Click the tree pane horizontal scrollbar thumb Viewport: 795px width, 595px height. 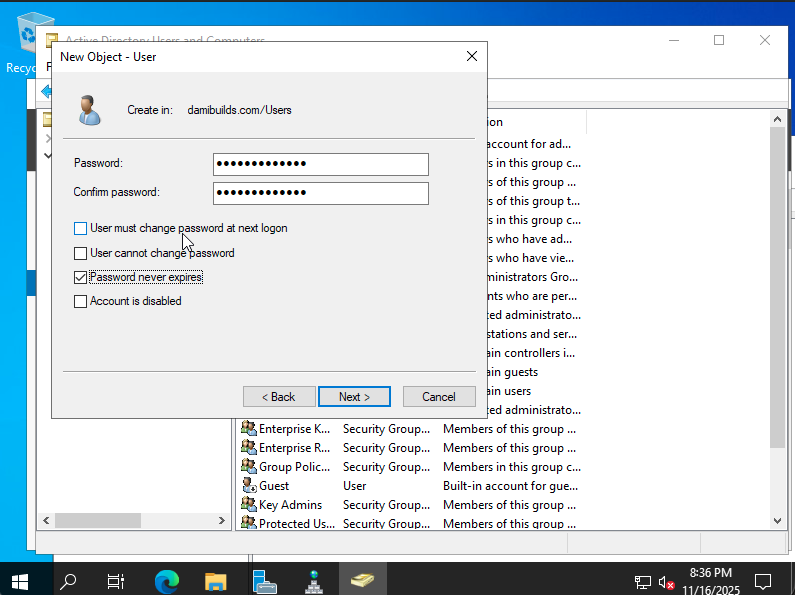coord(98,520)
